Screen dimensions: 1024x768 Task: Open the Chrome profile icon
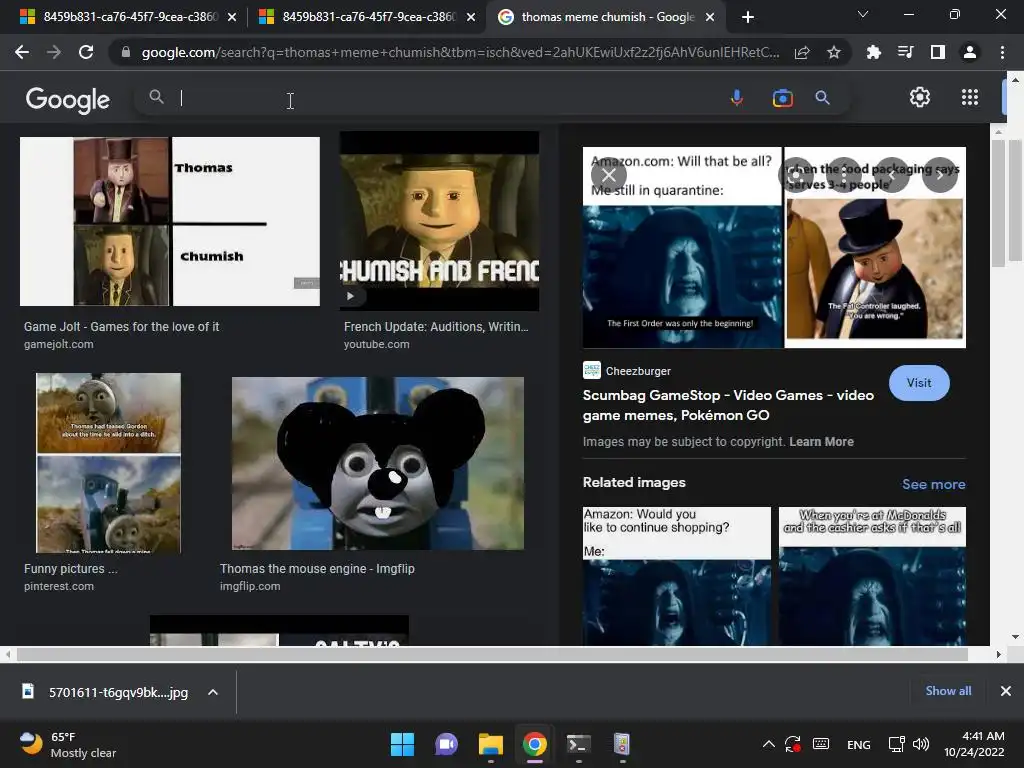[x=970, y=52]
